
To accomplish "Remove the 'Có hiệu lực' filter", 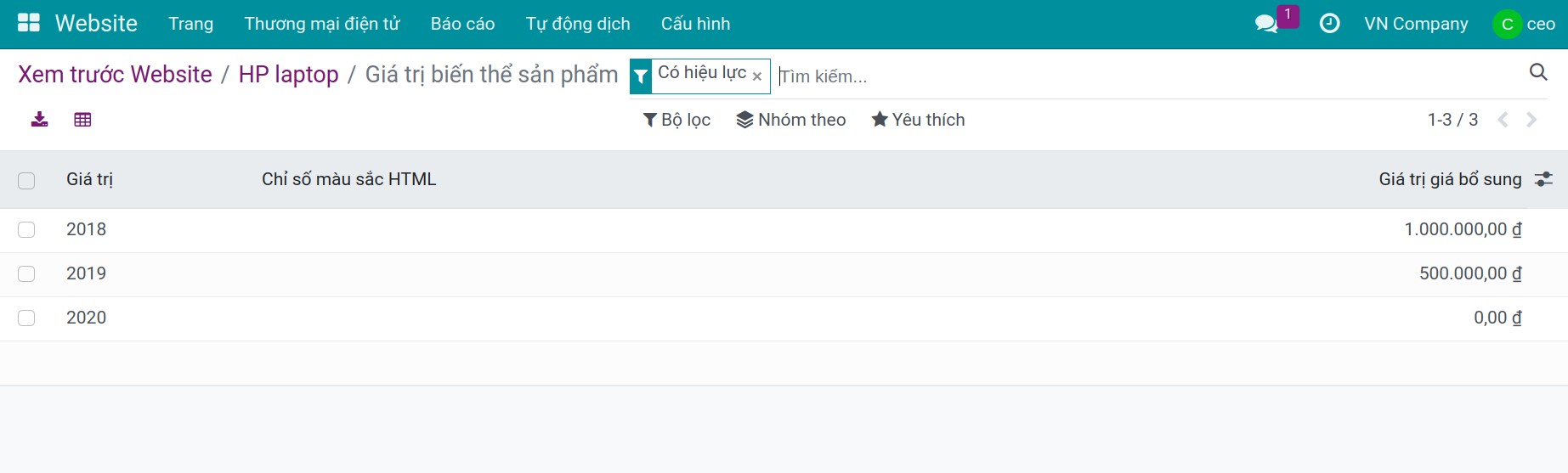I will (x=756, y=76).
